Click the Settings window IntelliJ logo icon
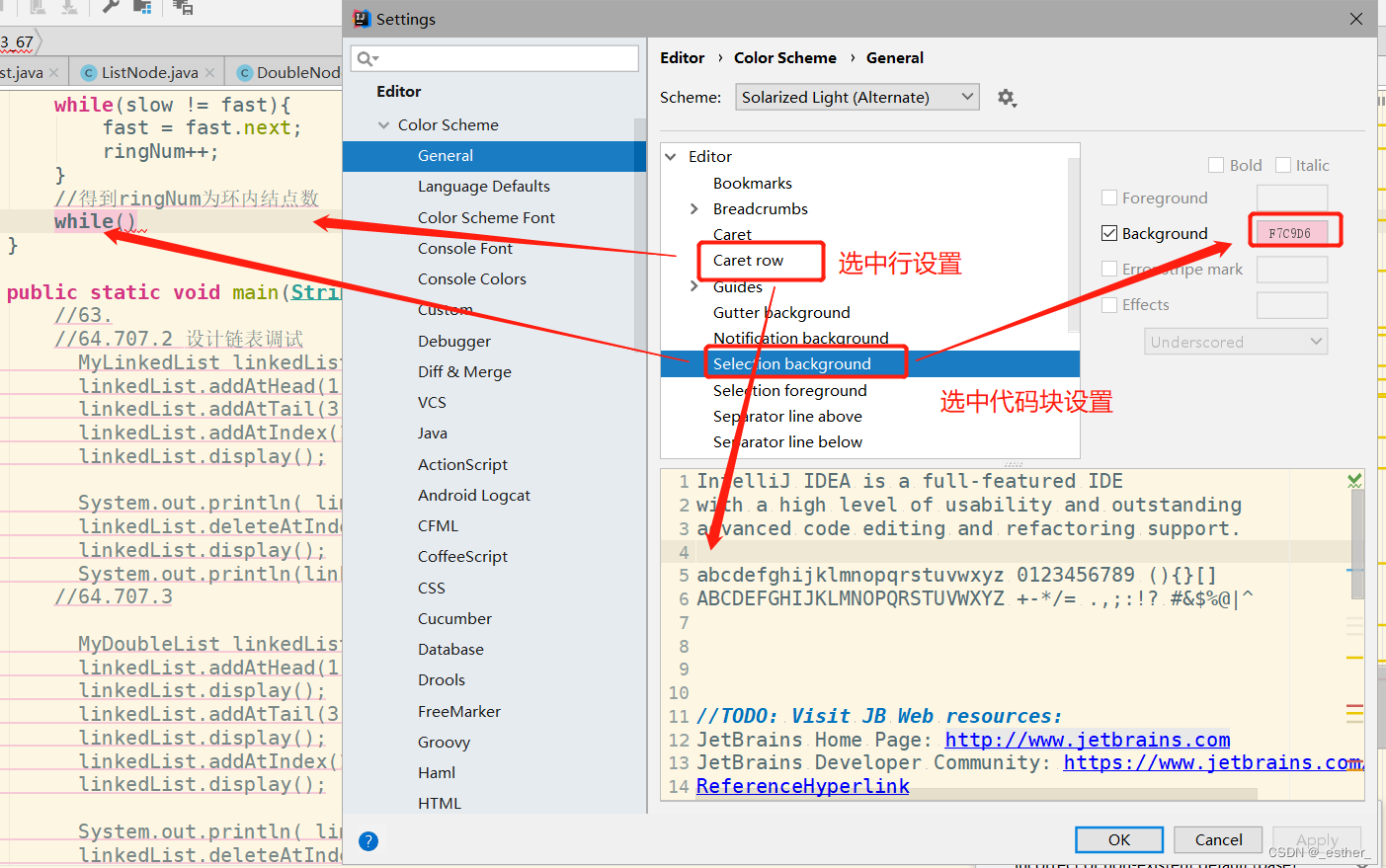The width and height of the screenshot is (1386, 868). (x=362, y=19)
